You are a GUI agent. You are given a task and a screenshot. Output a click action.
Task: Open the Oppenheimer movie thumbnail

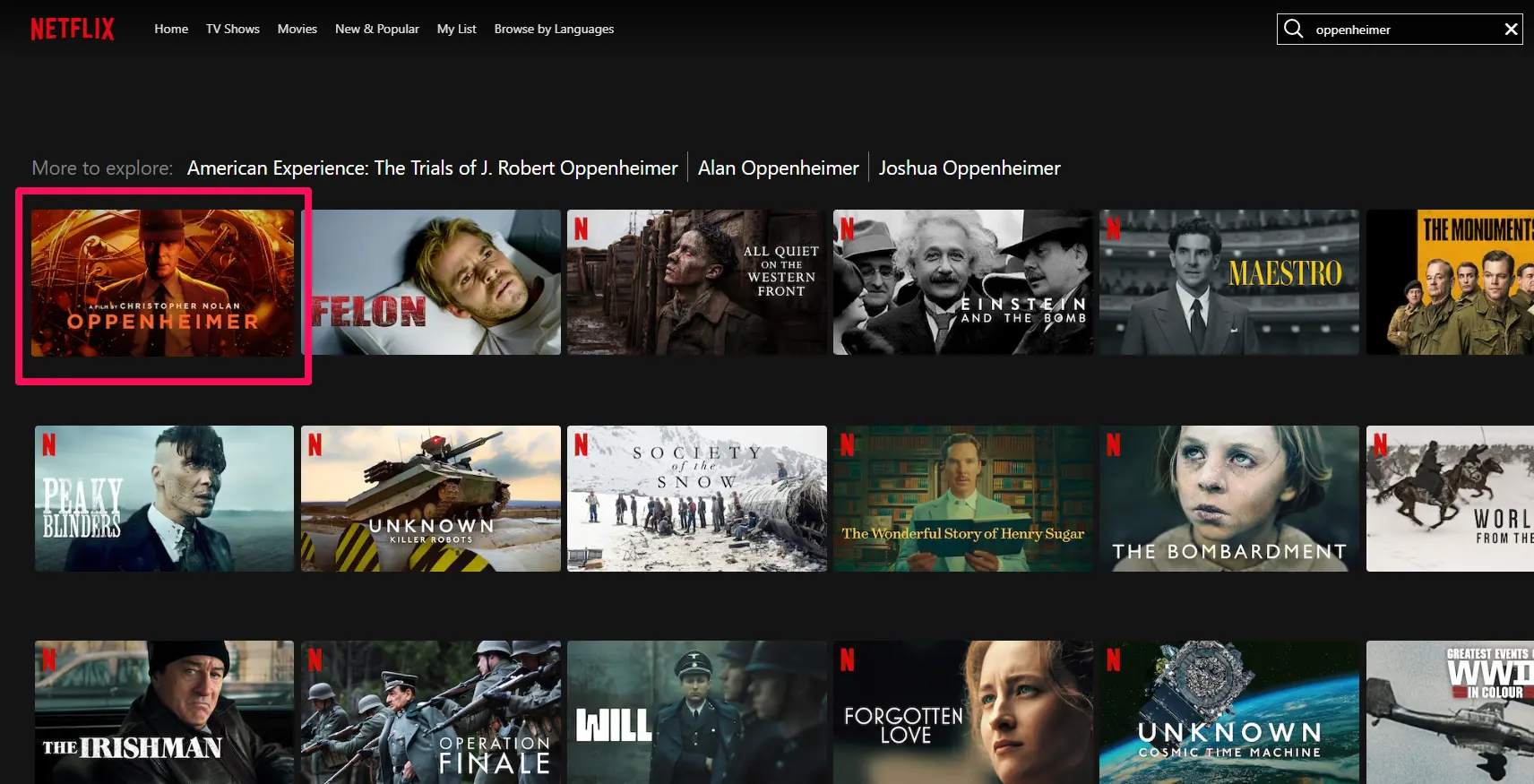(x=163, y=283)
